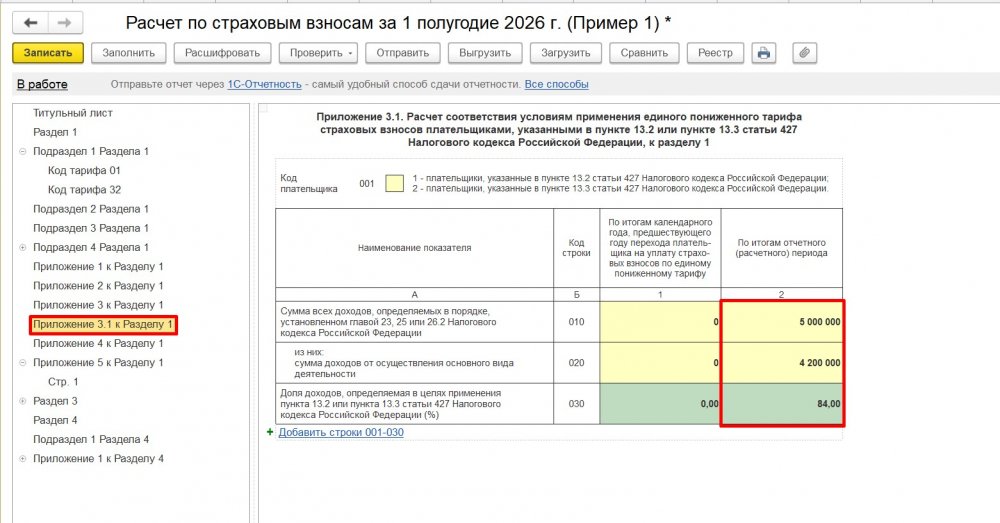Select Подраздел 4 Раздела 1 item
Image resolution: width=1000 pixels, height=523 pixels.
(x=91, y=247)
